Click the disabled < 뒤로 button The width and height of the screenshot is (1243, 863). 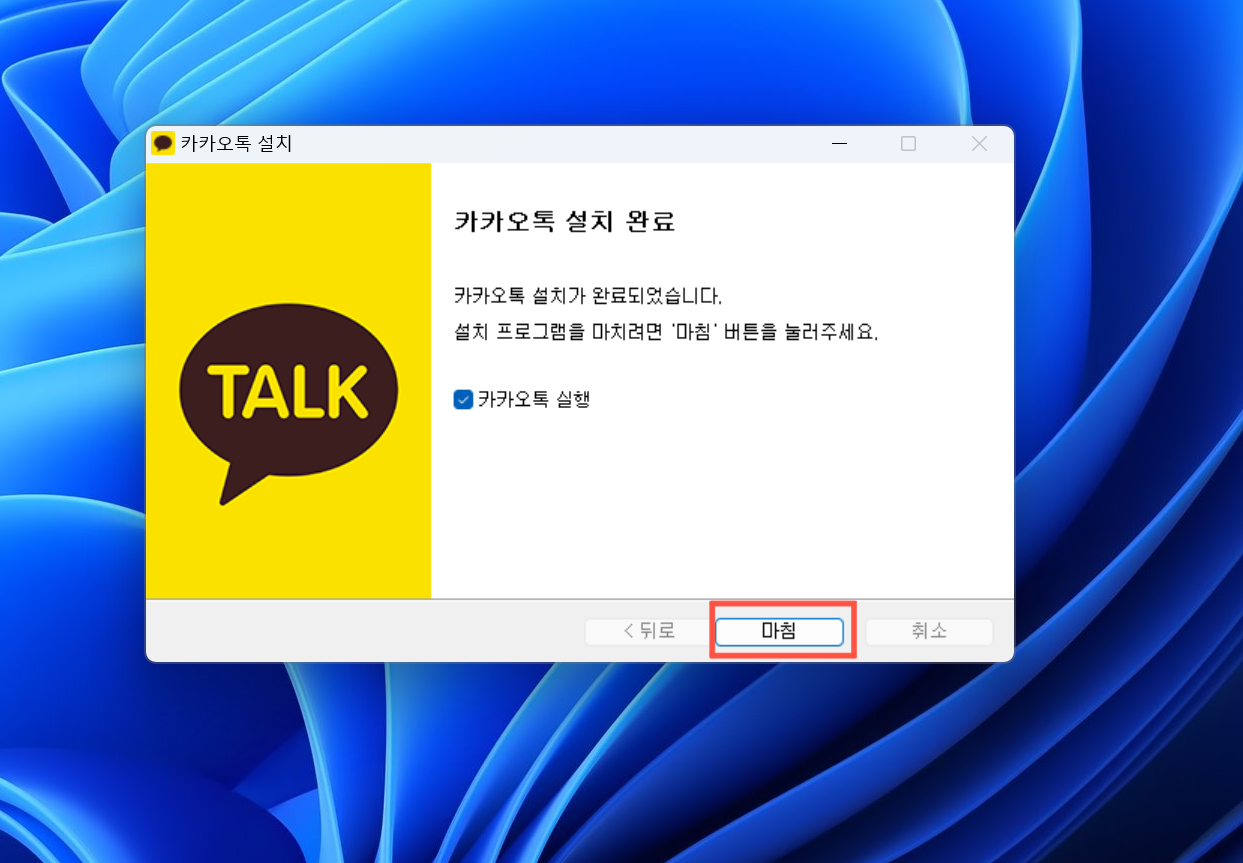coord(649,631)
